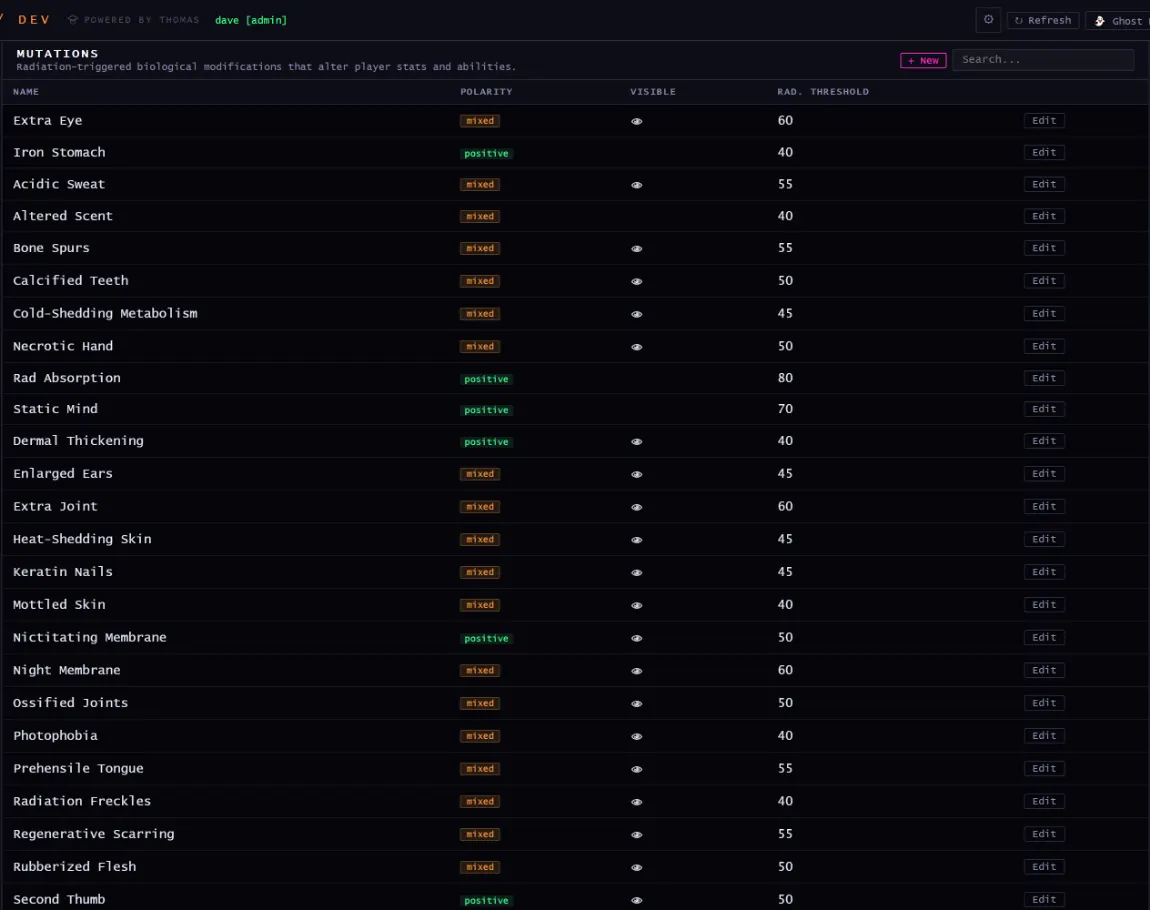
Task: Click the Refresh button
Action: pyautogui.click(x=1042, y=21)
